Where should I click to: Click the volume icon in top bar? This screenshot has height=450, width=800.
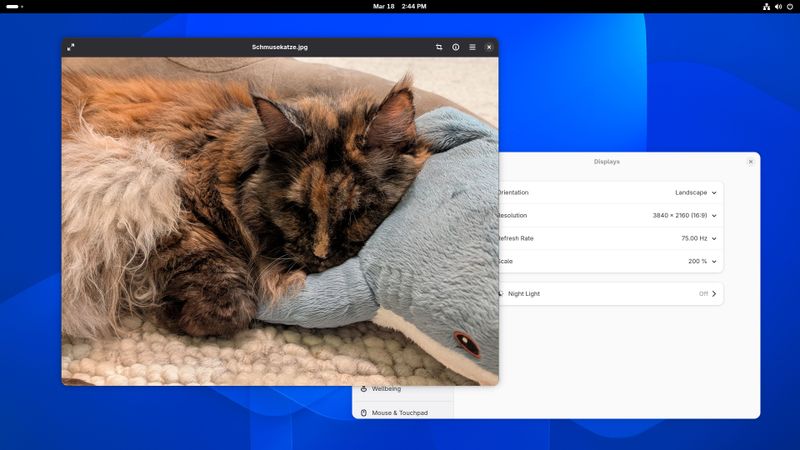(778, 7)
